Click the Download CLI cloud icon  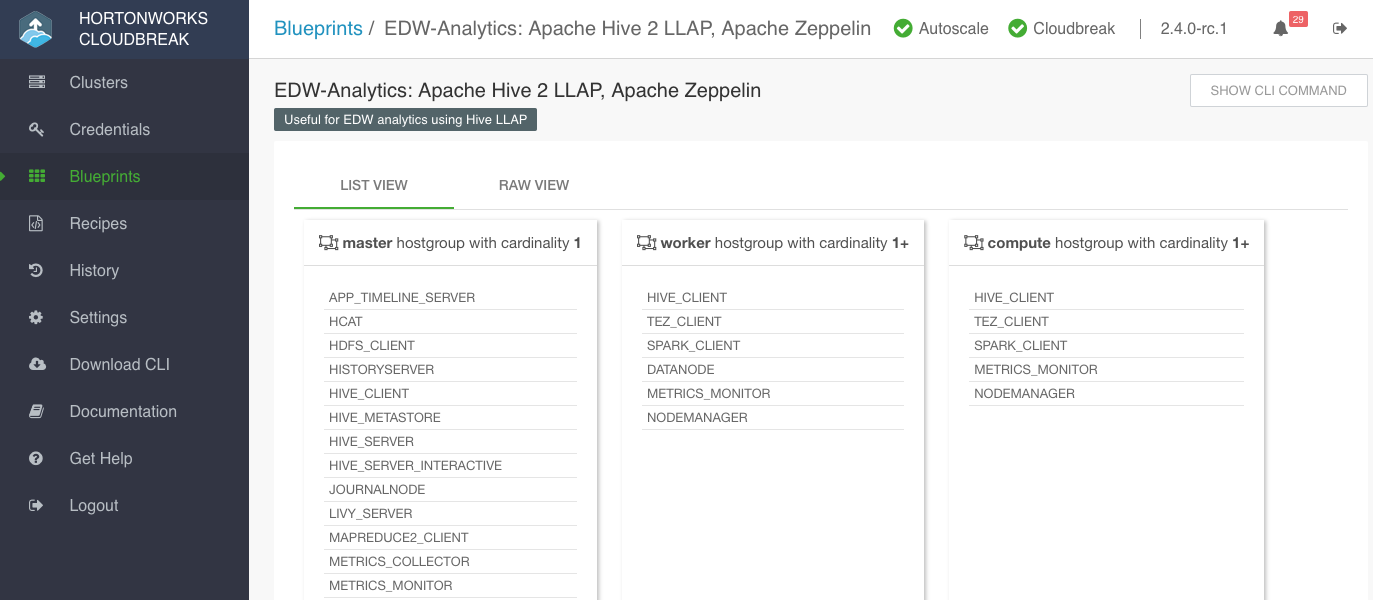[x=37, y=364]
